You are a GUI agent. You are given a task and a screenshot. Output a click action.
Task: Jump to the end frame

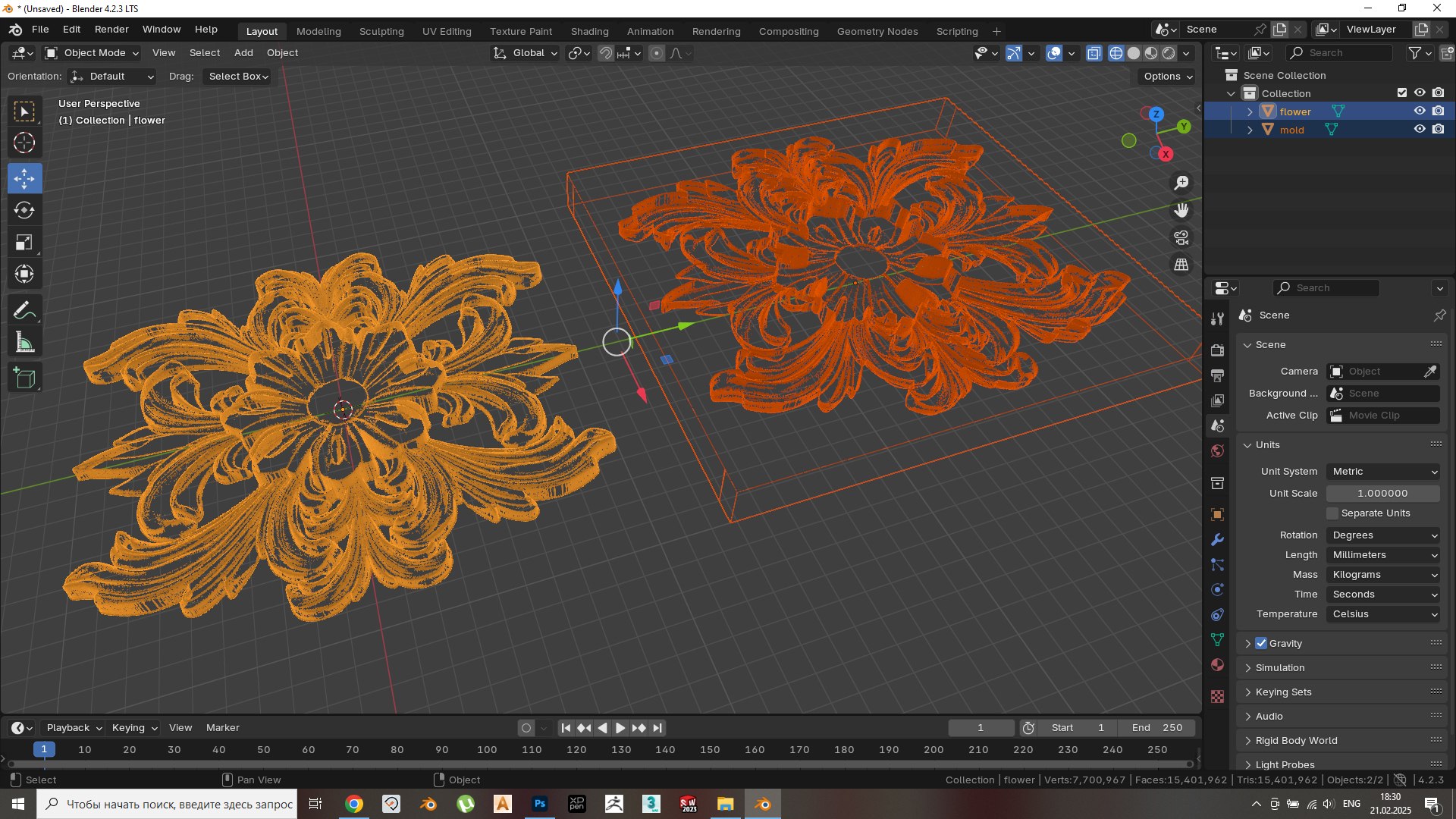point(657,728)
